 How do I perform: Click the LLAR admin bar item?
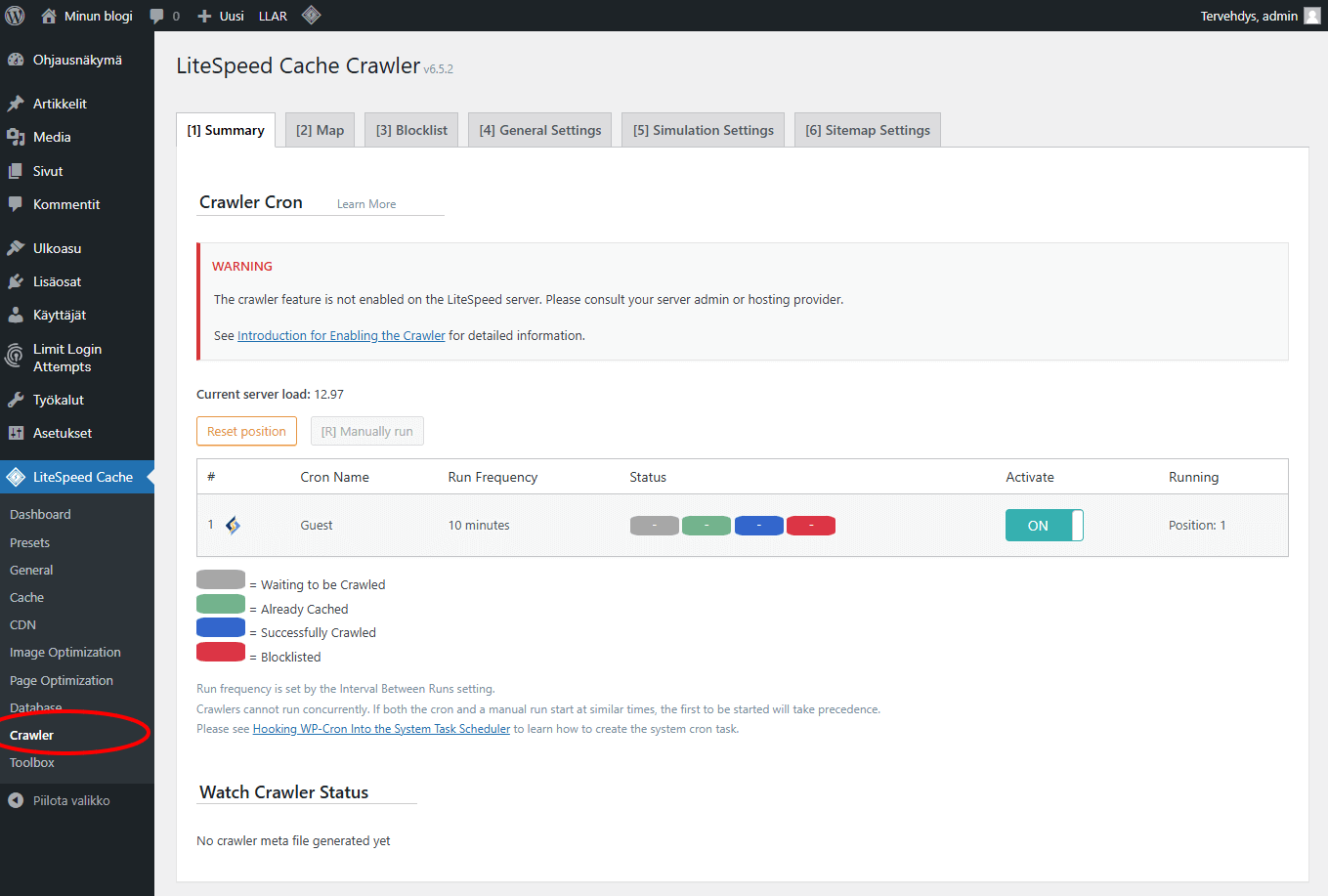(x=273, y=16)
